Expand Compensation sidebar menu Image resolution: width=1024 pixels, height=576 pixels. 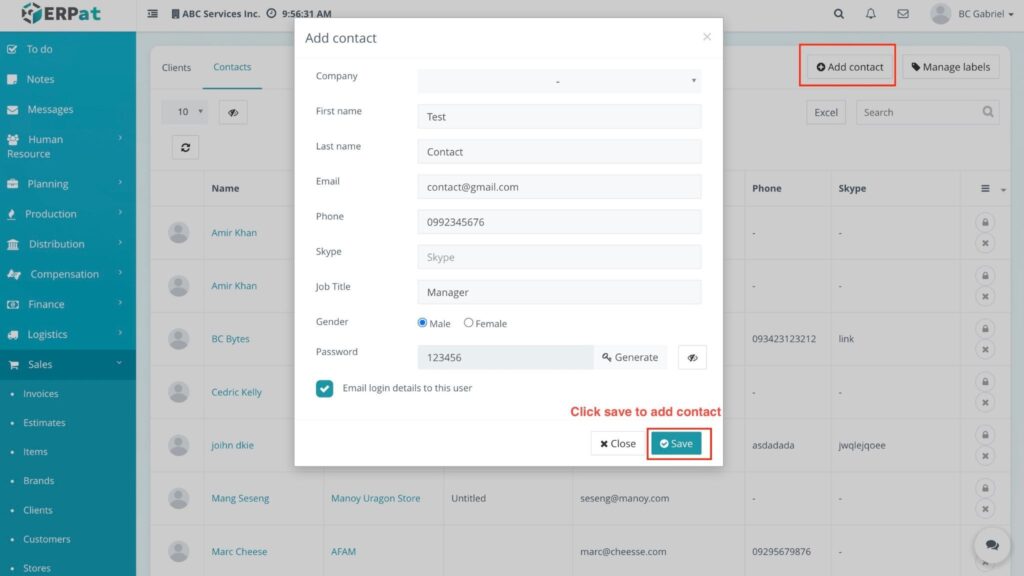[68, 274]
